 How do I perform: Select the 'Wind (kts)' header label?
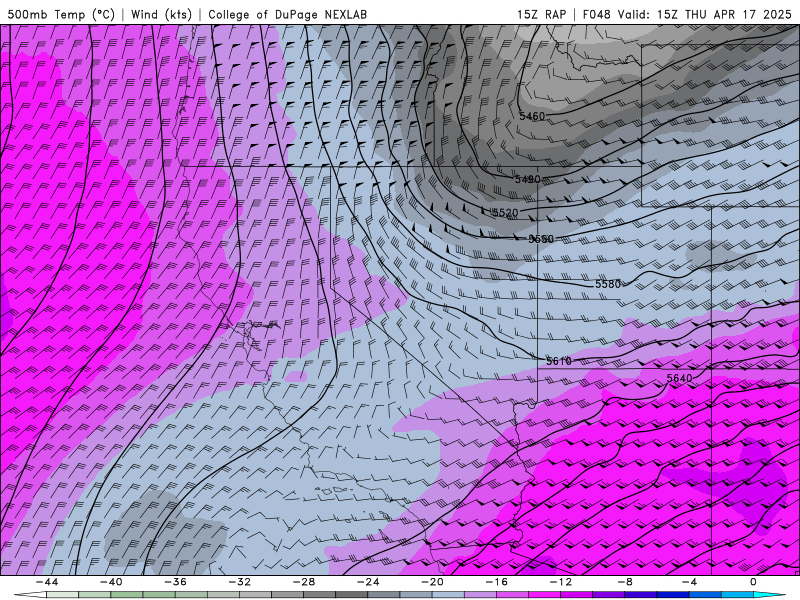(x=161, y=14)
